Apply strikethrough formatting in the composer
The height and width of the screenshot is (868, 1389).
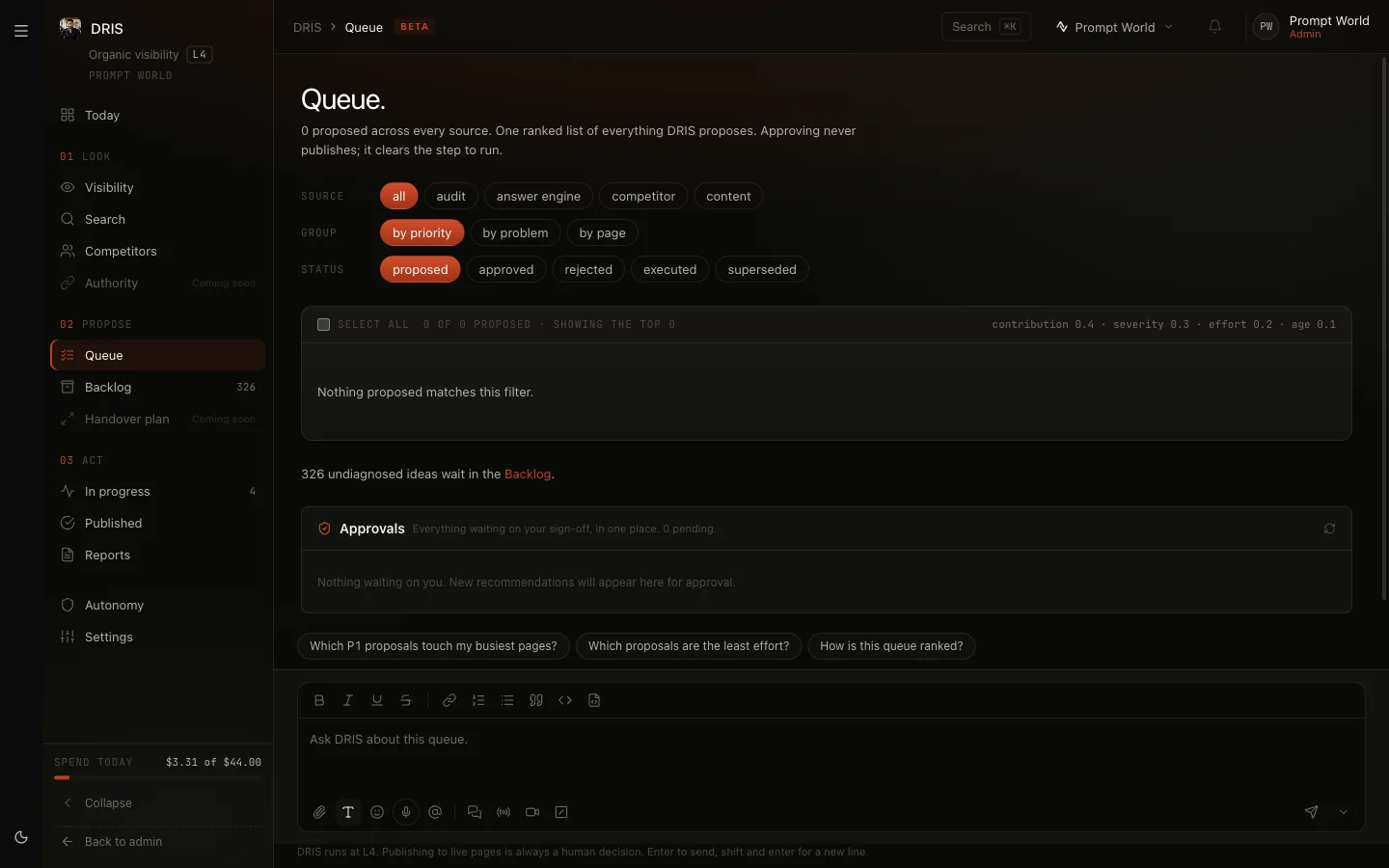click(406, 700)
